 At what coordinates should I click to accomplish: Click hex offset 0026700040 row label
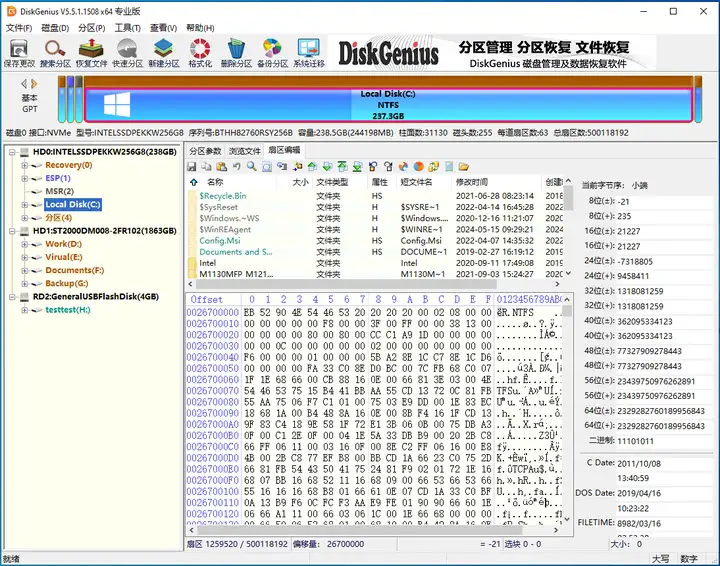coord(213,357)
